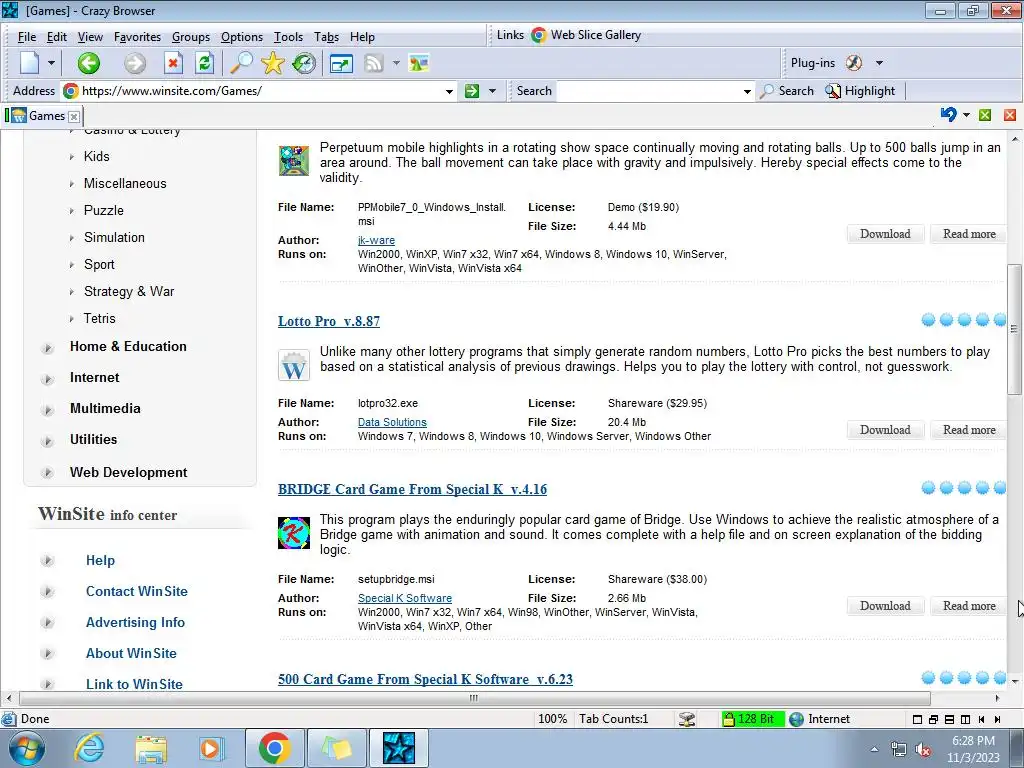Click the green Back arrow button
This screenshot has height=768, width=1024.
pyautogui.click(x=89, y=63)
